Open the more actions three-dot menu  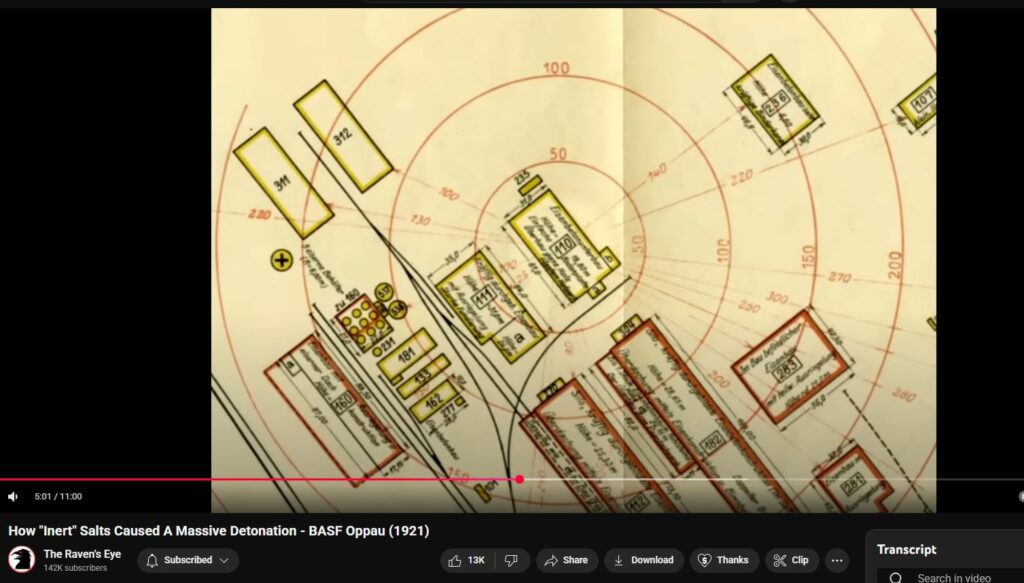pos(837,560)
